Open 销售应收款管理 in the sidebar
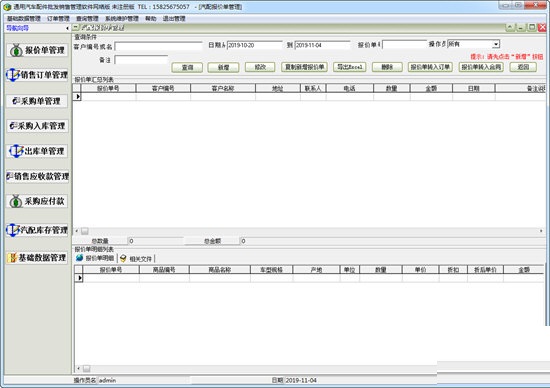The image size is (550, 388). click(x=37, y=176)
